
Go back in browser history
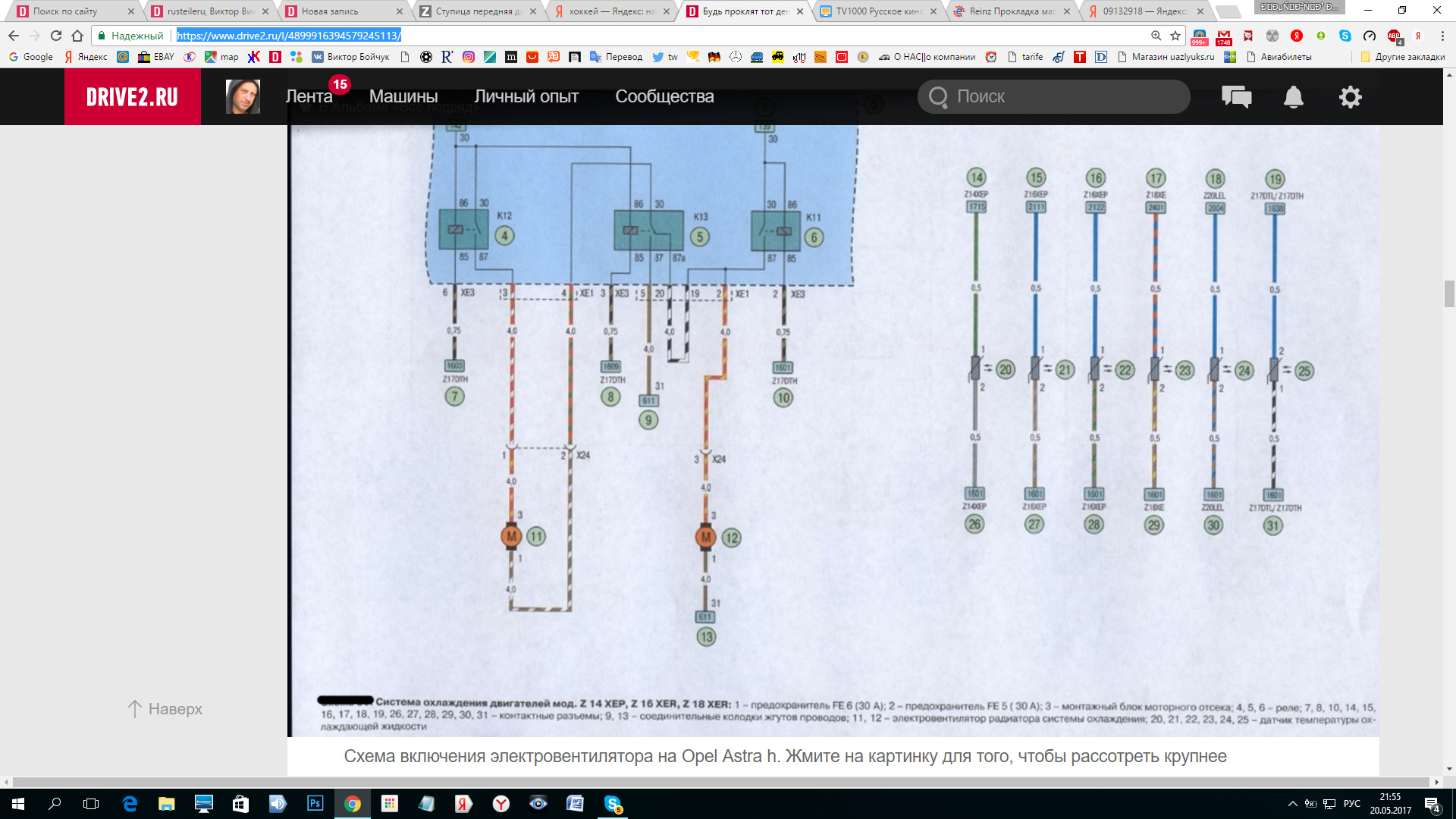pyautogui.click(x=14, y=36)
